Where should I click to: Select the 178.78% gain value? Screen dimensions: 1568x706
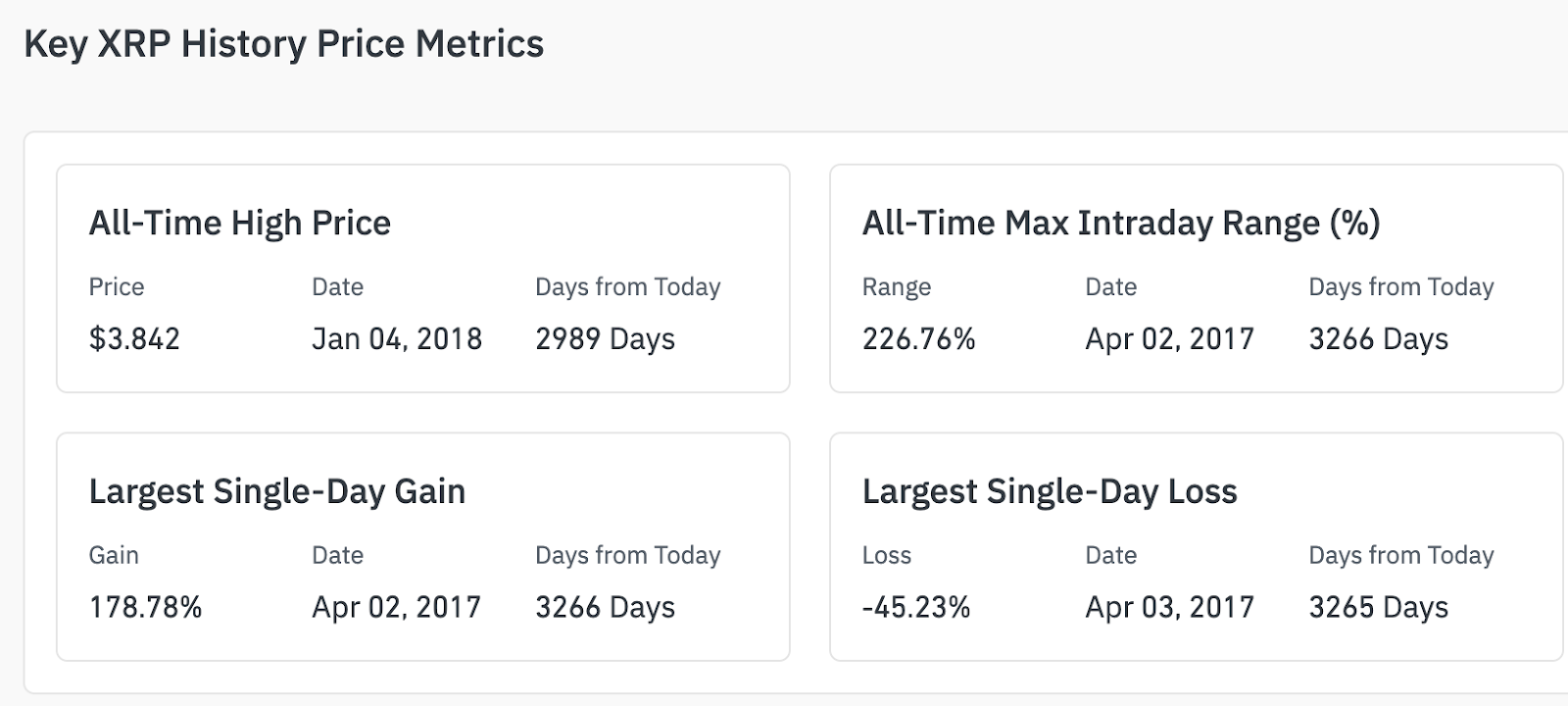[x=145, y=608]
